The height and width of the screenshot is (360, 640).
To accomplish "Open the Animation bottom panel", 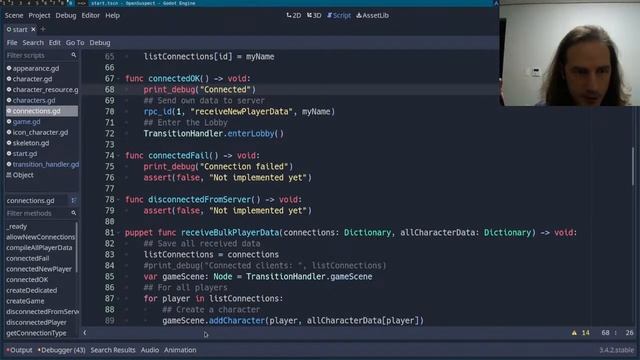I will point(180,350).
